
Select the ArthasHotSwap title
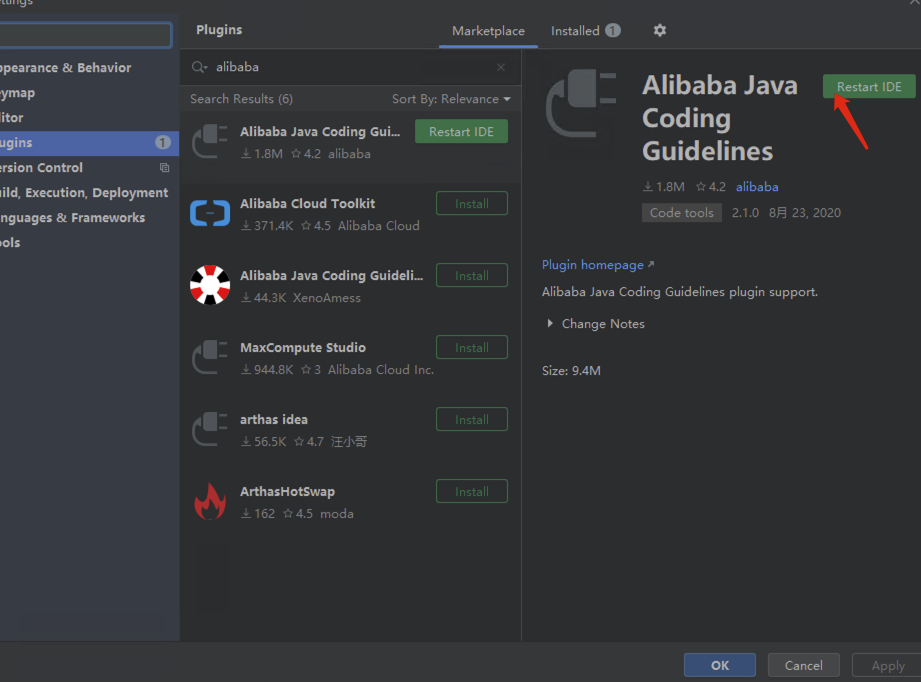[287, 492]
